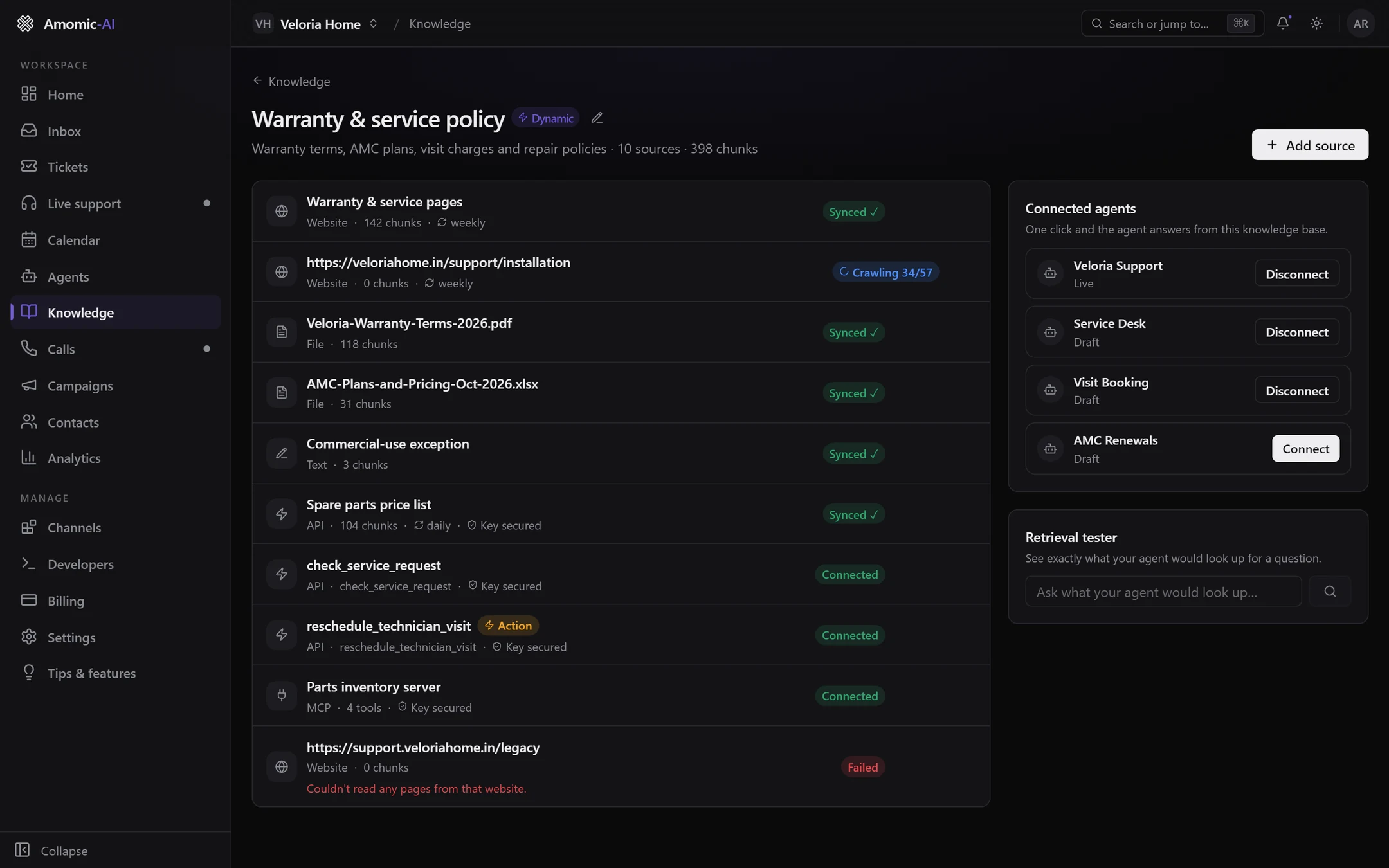Run the retrieval tester search icon
The image size is (1389, 868).
pos(1330,592)
